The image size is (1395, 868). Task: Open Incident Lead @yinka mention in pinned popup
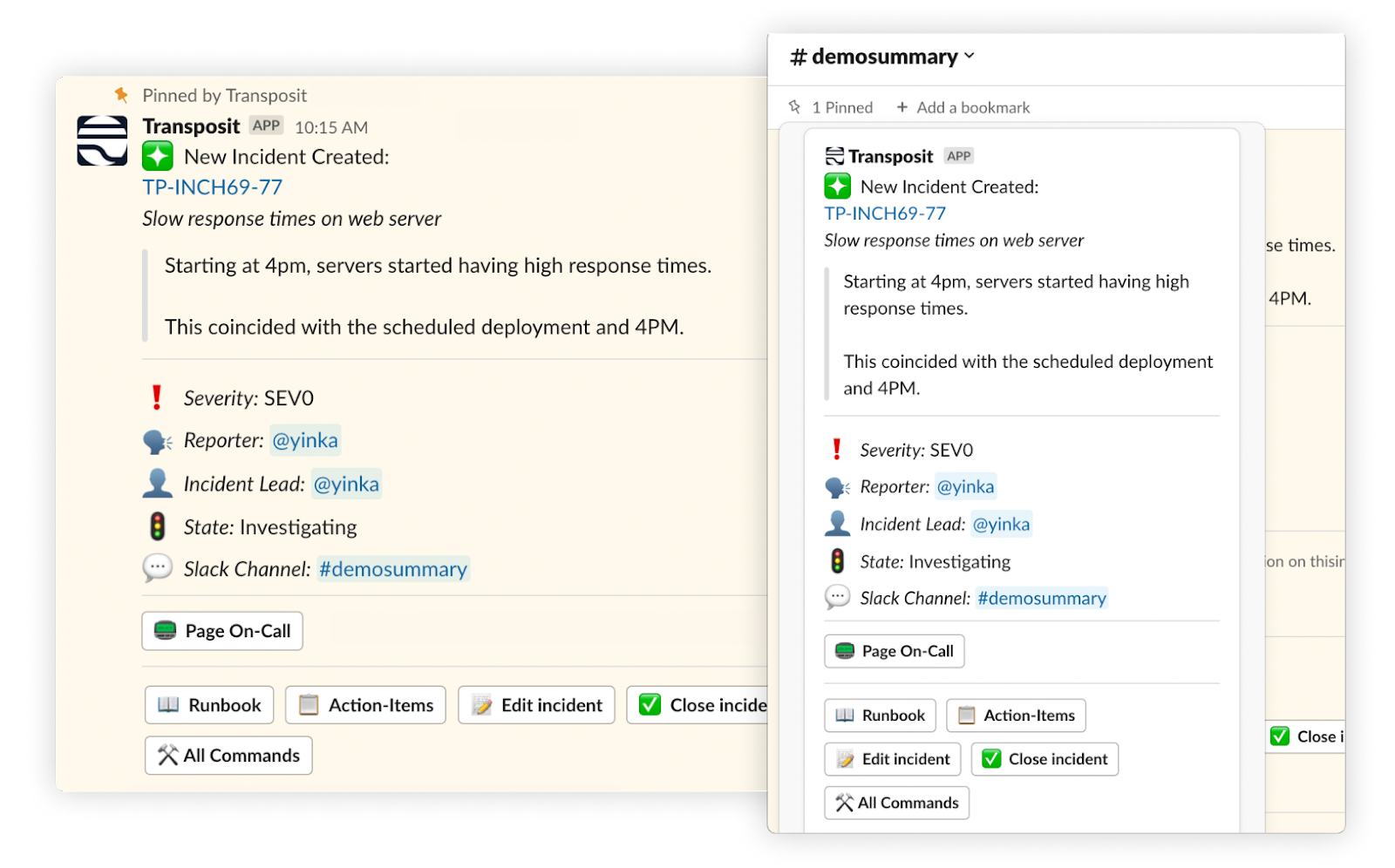click(x=1001, y=524)
